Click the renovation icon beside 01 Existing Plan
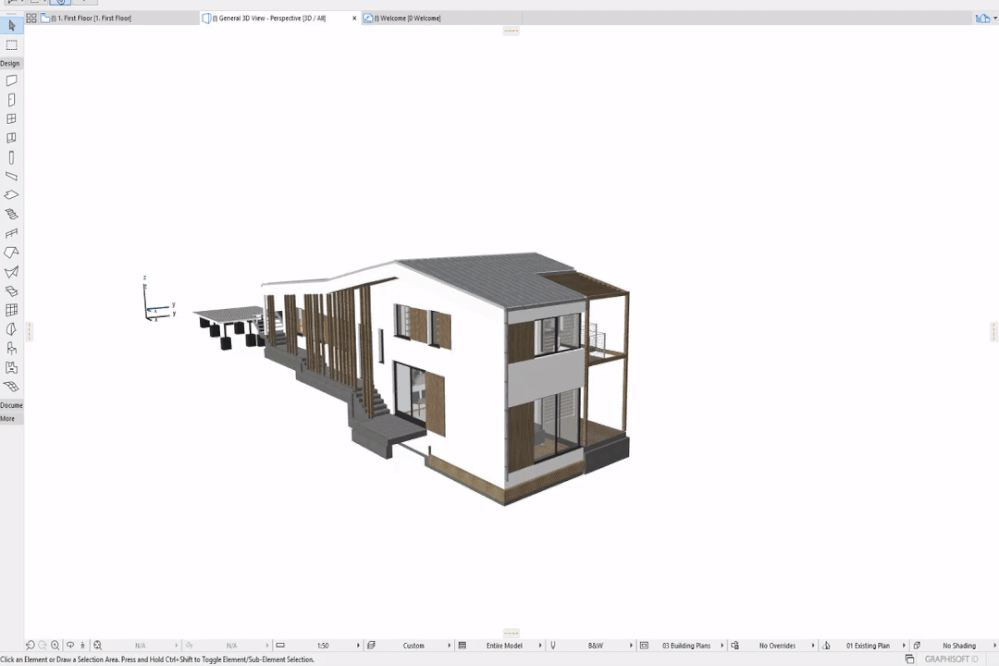The width and height of the screenshot is (999, 666). tap(826, 646)
